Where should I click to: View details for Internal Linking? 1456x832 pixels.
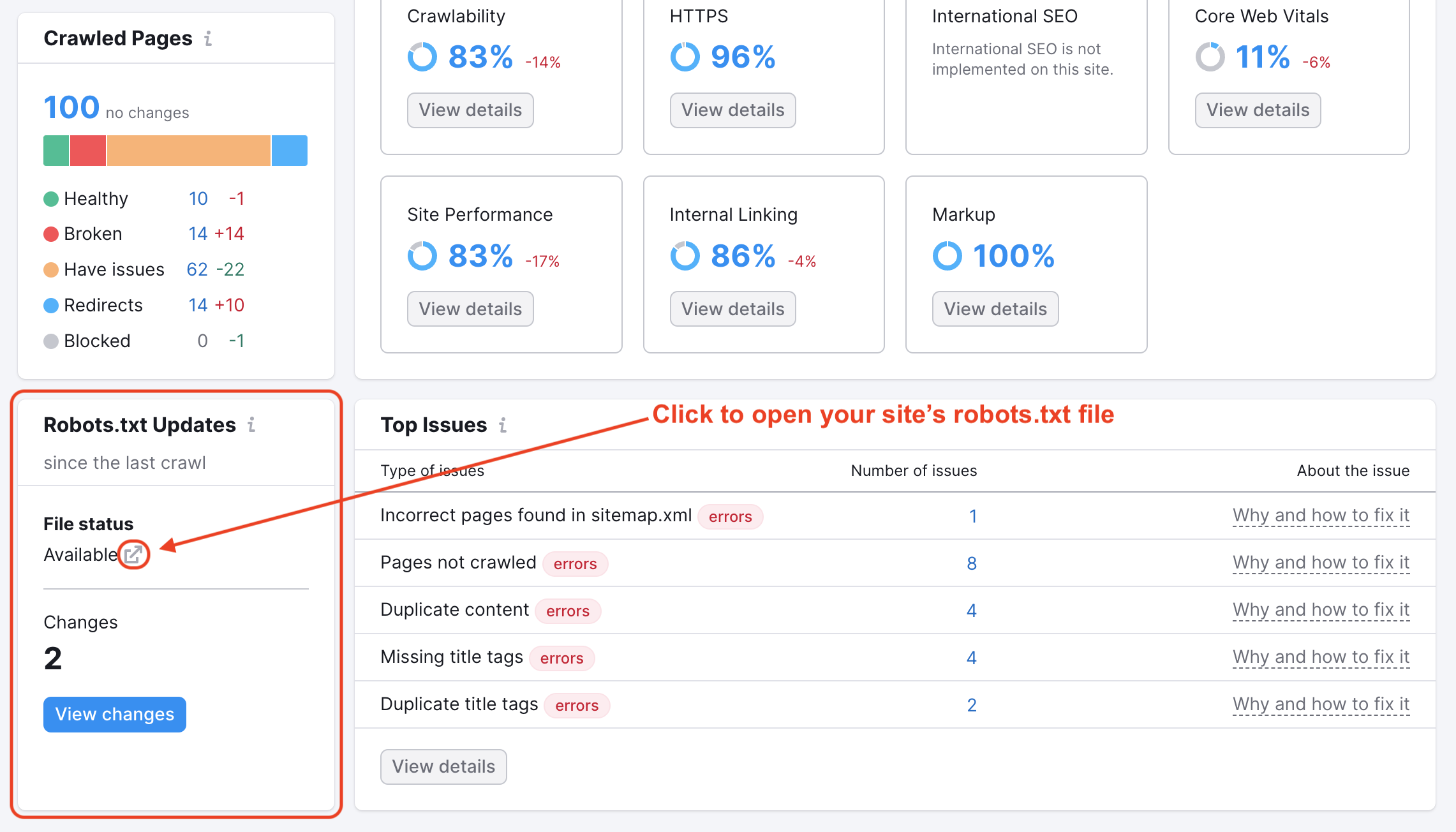[732, 309]
